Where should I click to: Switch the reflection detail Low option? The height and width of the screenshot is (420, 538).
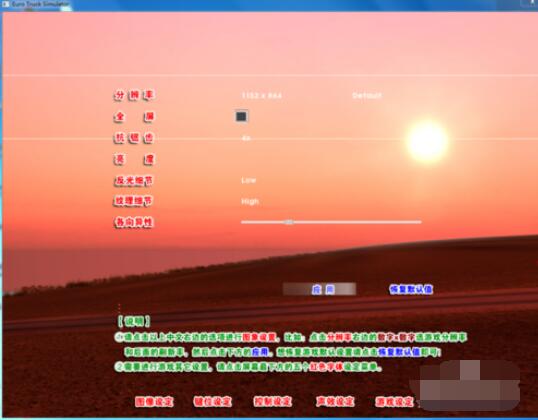(x=248, y=180)
